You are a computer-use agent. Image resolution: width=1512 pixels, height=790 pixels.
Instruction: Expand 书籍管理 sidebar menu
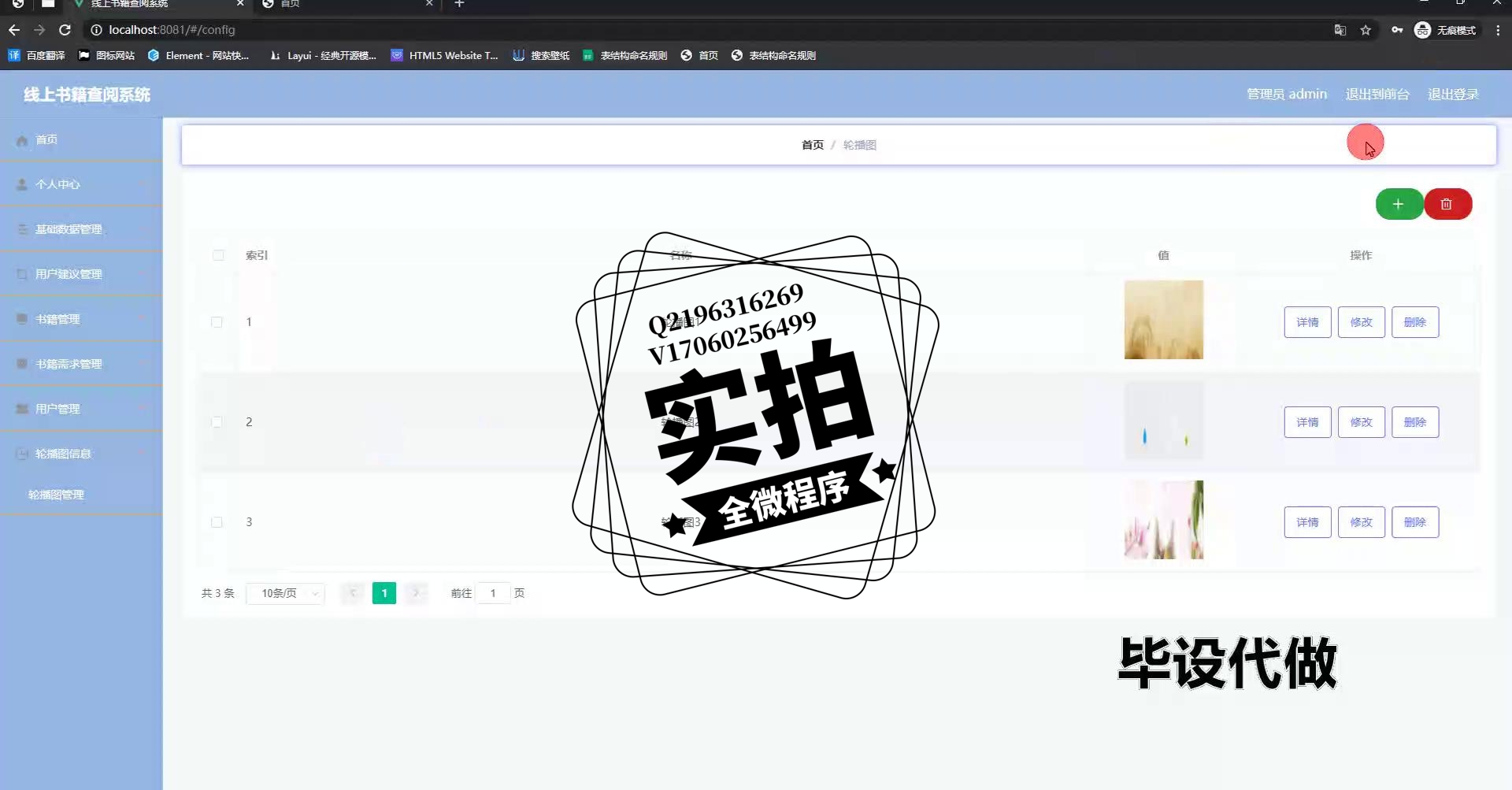(81, 319)
